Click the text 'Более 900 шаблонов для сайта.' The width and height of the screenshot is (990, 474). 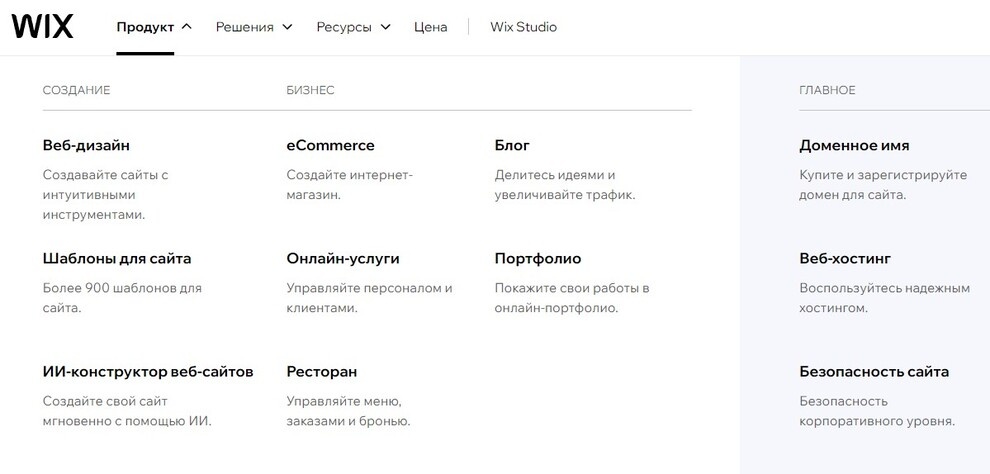point(122,298)
